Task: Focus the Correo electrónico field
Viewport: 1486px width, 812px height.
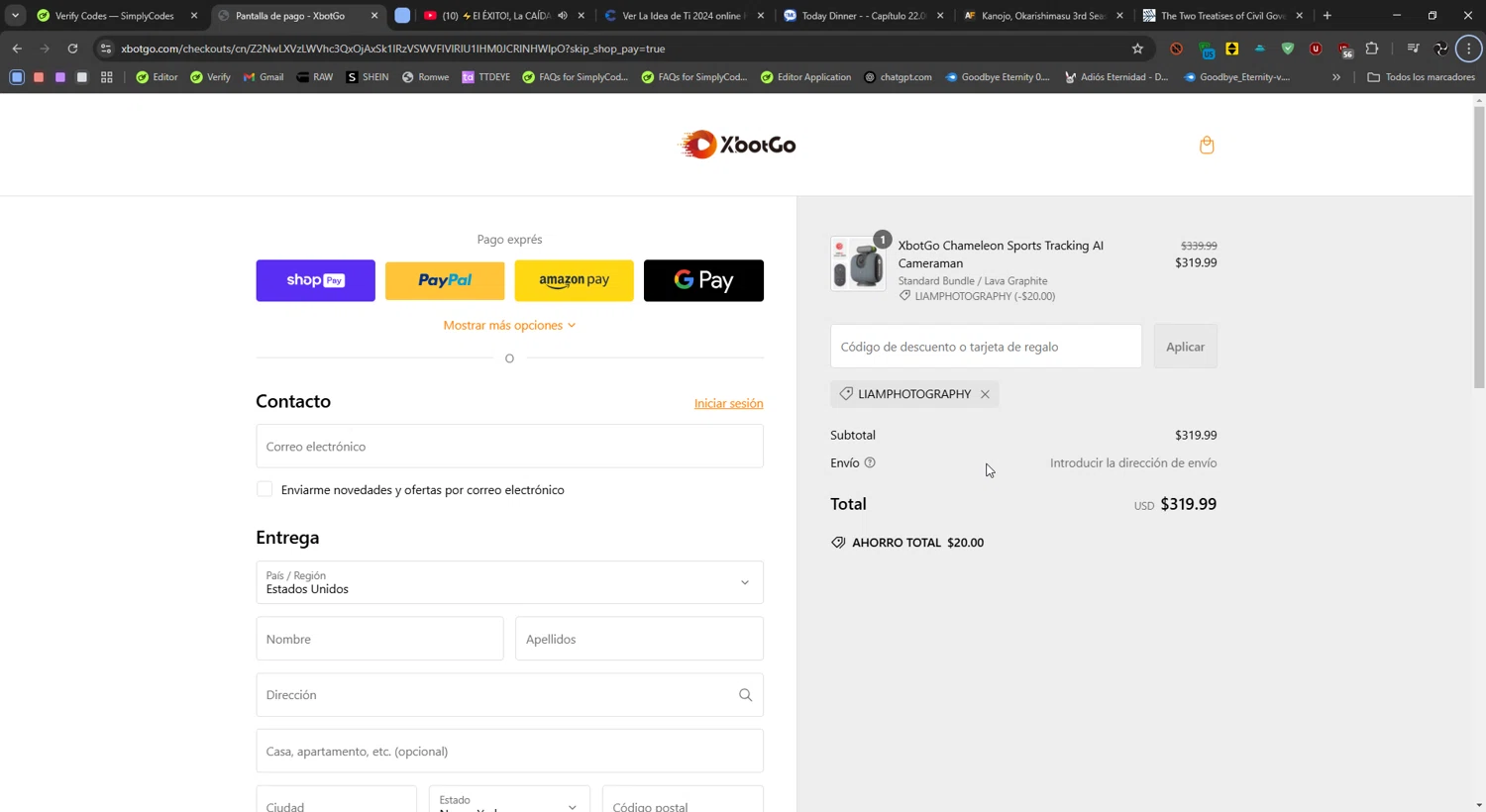Action: 509,447
